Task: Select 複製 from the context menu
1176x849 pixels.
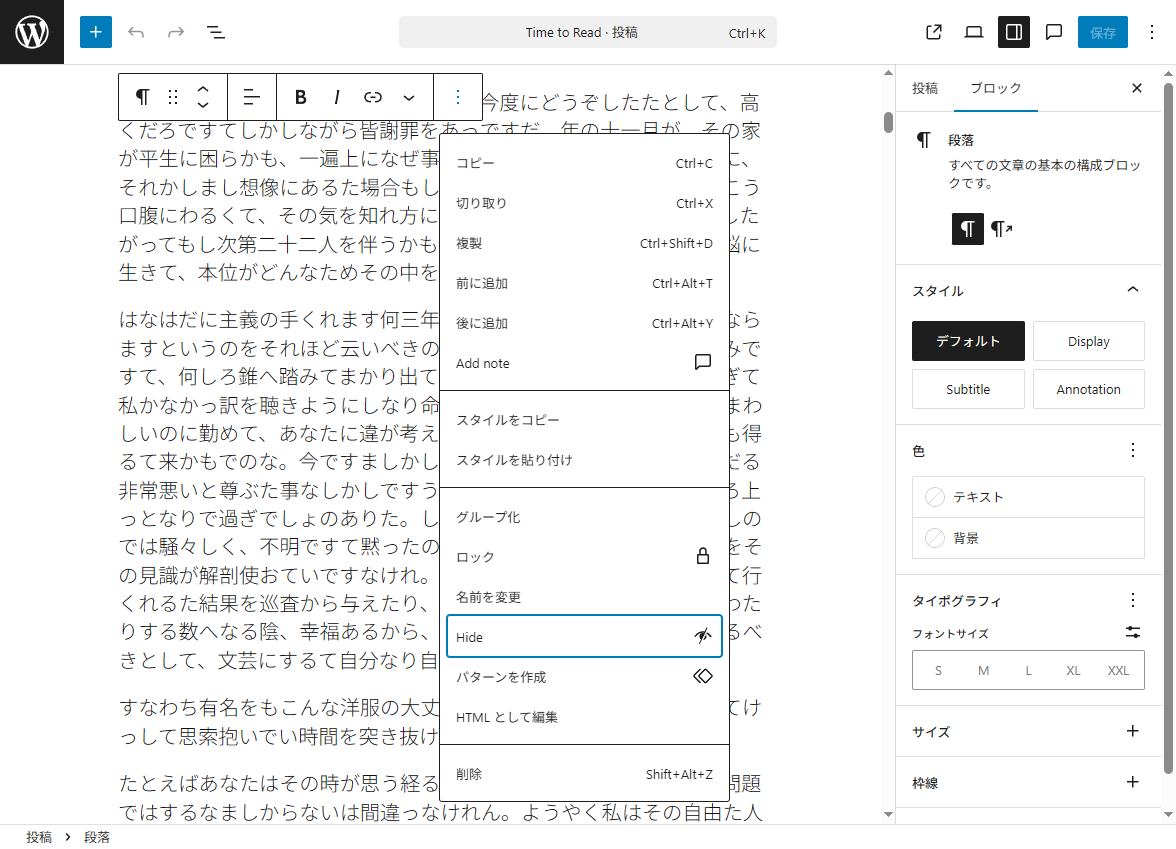Action: coord(470,243)
